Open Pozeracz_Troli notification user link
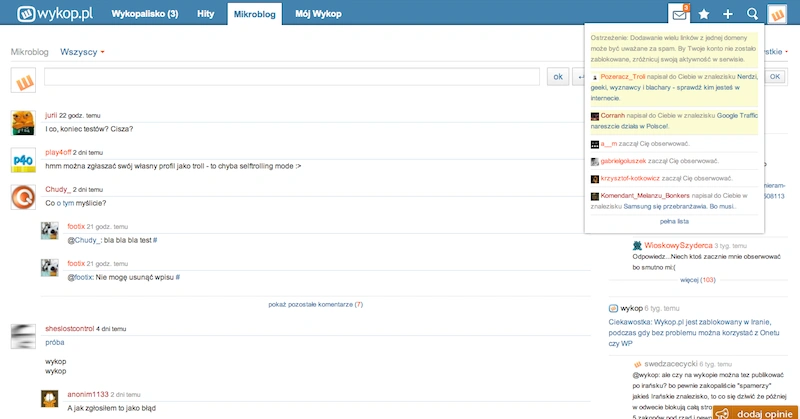This screenshot has width=800, height=419. 622,77
